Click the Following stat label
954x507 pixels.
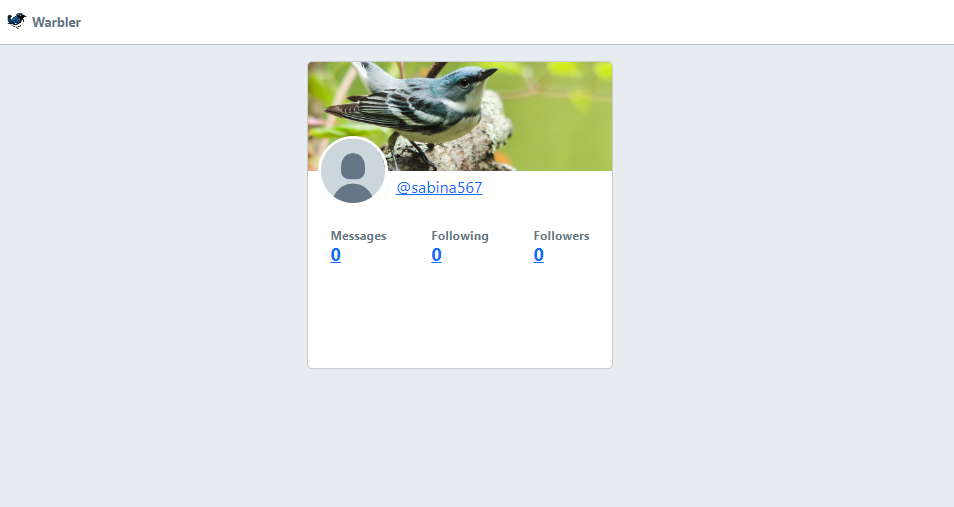460,236
